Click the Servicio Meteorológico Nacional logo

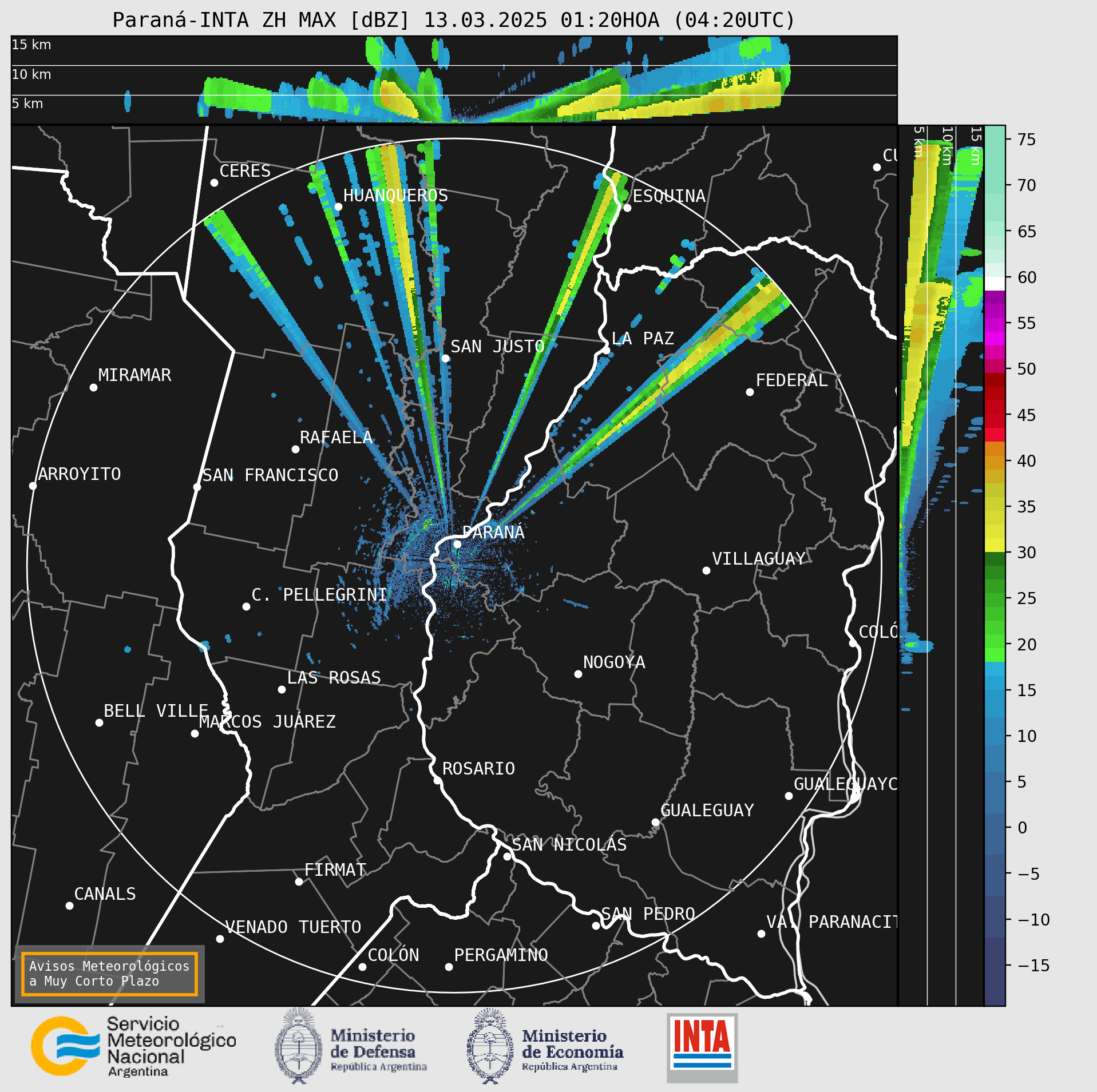[x=133, y=1046]
